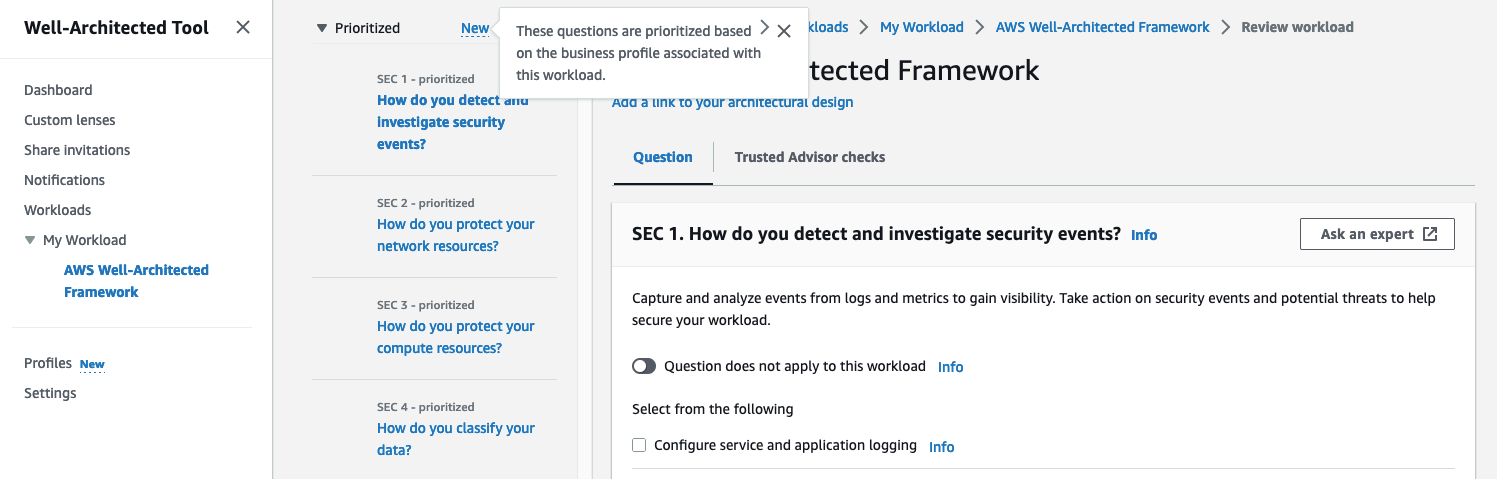Image resolution: width=1497 pixels, height=479 pixels.
Task: Dismiss the prioritized questions popover
Action: pos(784,31)
